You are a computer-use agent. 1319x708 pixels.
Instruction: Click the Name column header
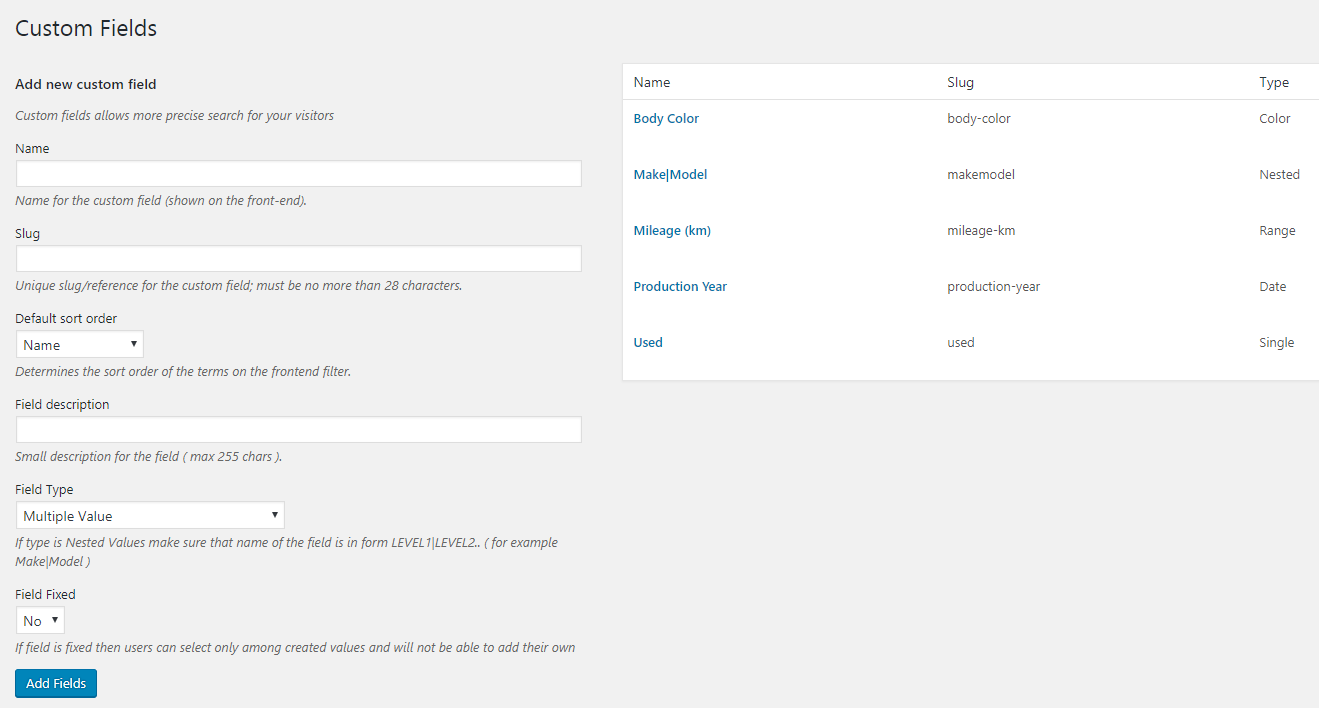point(652,83)
